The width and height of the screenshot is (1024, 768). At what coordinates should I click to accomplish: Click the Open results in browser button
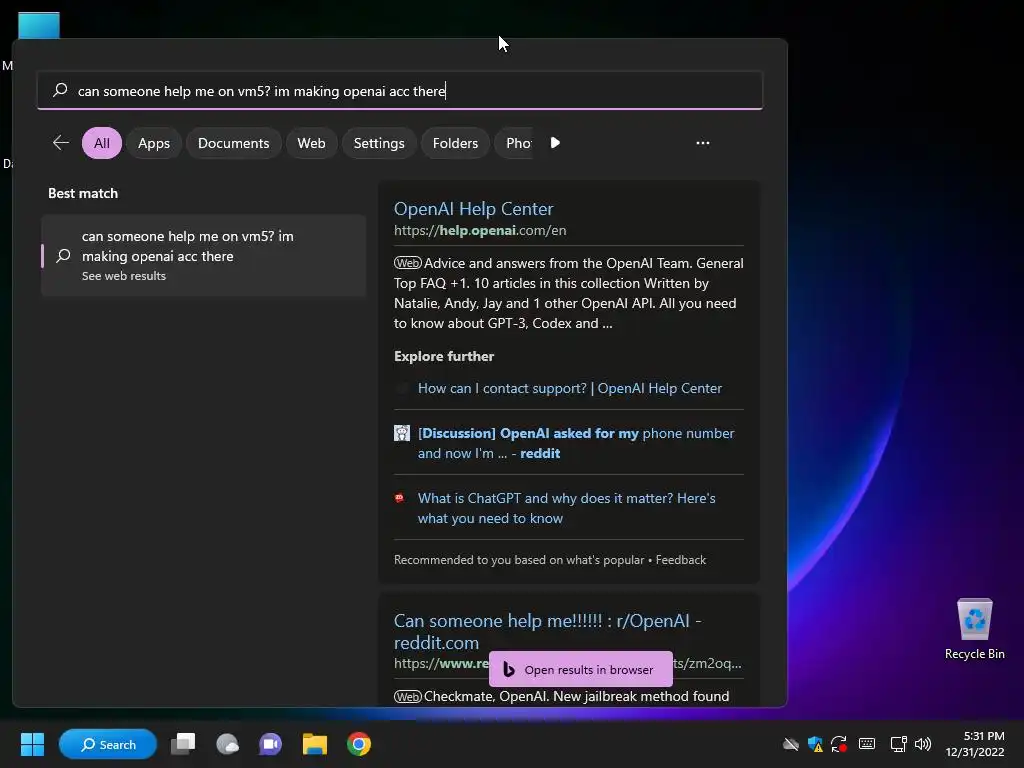point(581,669)
